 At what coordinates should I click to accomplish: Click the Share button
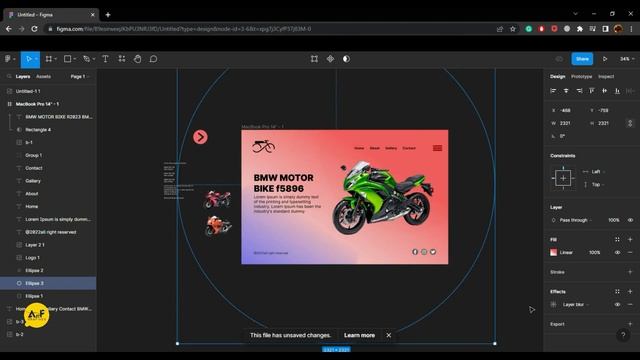pos(582,59)
